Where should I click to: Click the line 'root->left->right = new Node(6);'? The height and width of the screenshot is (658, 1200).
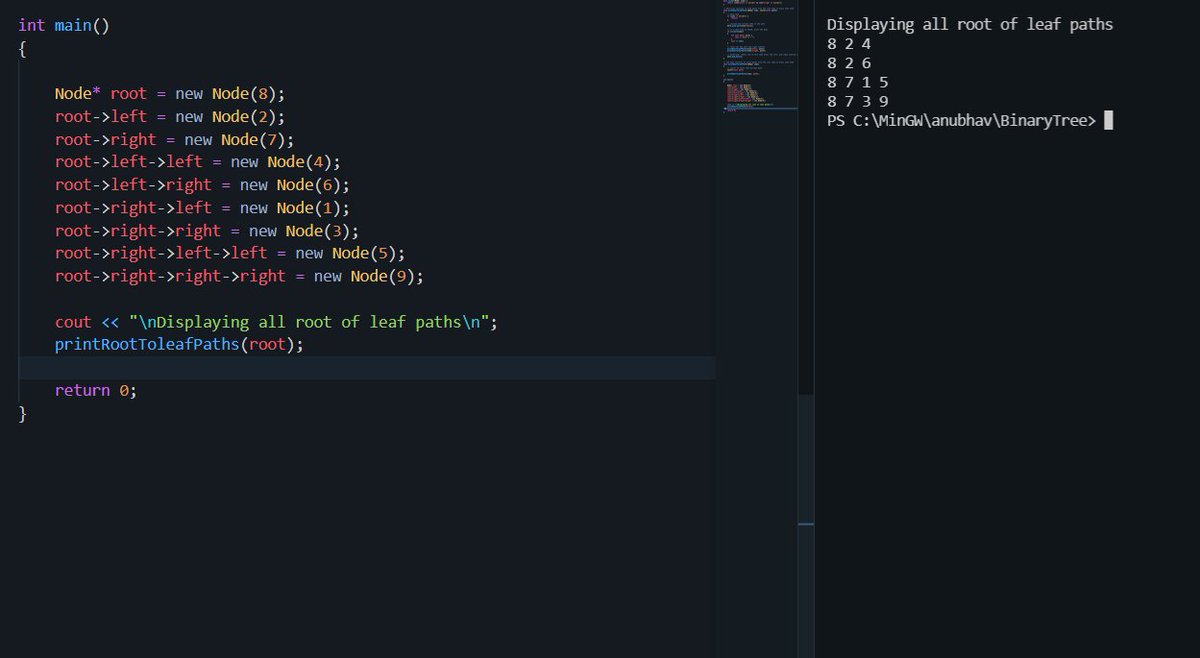click(203, 185)
